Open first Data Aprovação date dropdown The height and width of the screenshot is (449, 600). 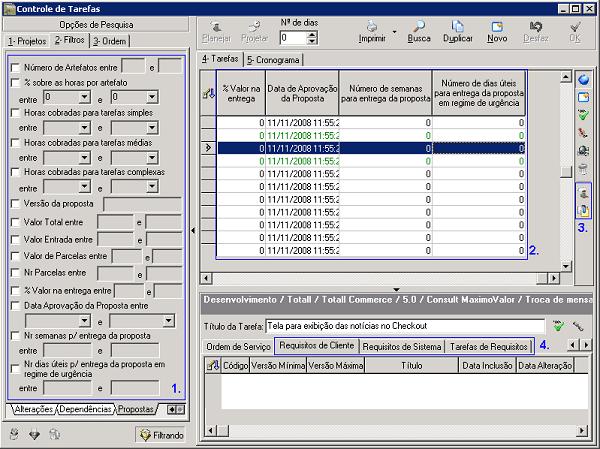(85, 320)
